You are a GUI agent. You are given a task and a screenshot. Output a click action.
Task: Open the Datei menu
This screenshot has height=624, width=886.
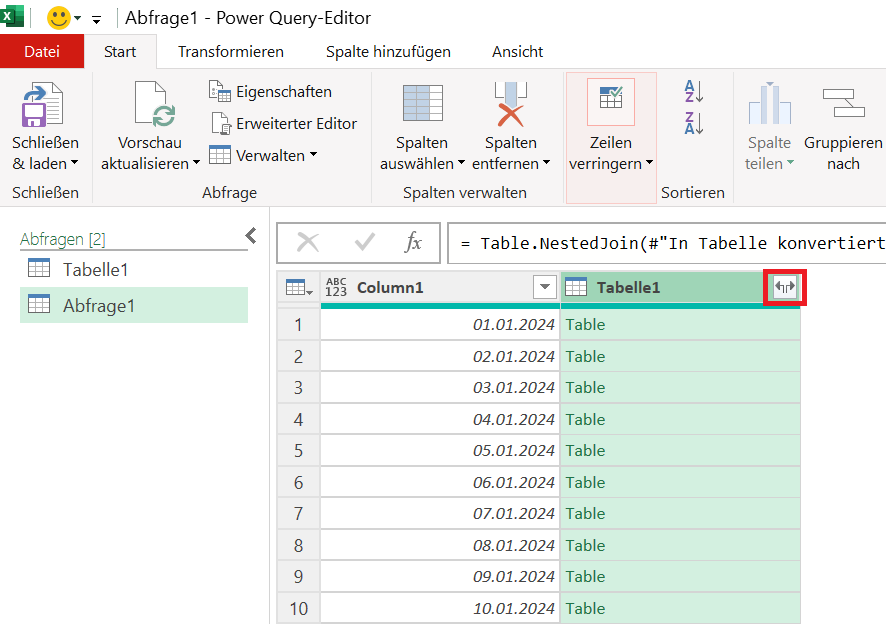click(42, 51)
